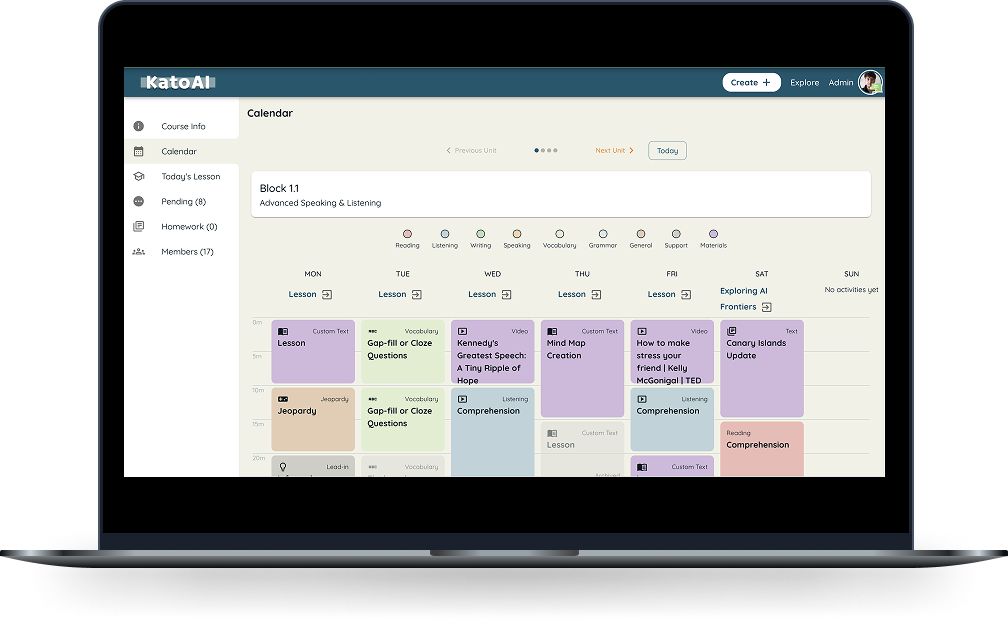Click the Homework sidebar icon
The image size is (1008, 623).
(138, 227)
